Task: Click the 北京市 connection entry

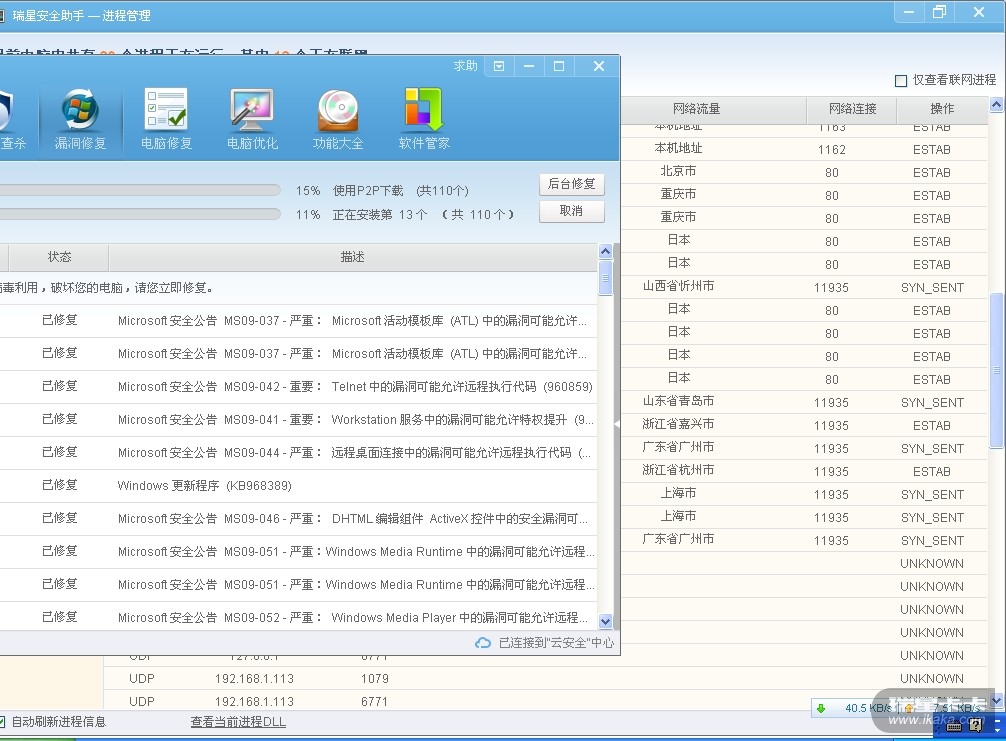Action: click(804, 172)
